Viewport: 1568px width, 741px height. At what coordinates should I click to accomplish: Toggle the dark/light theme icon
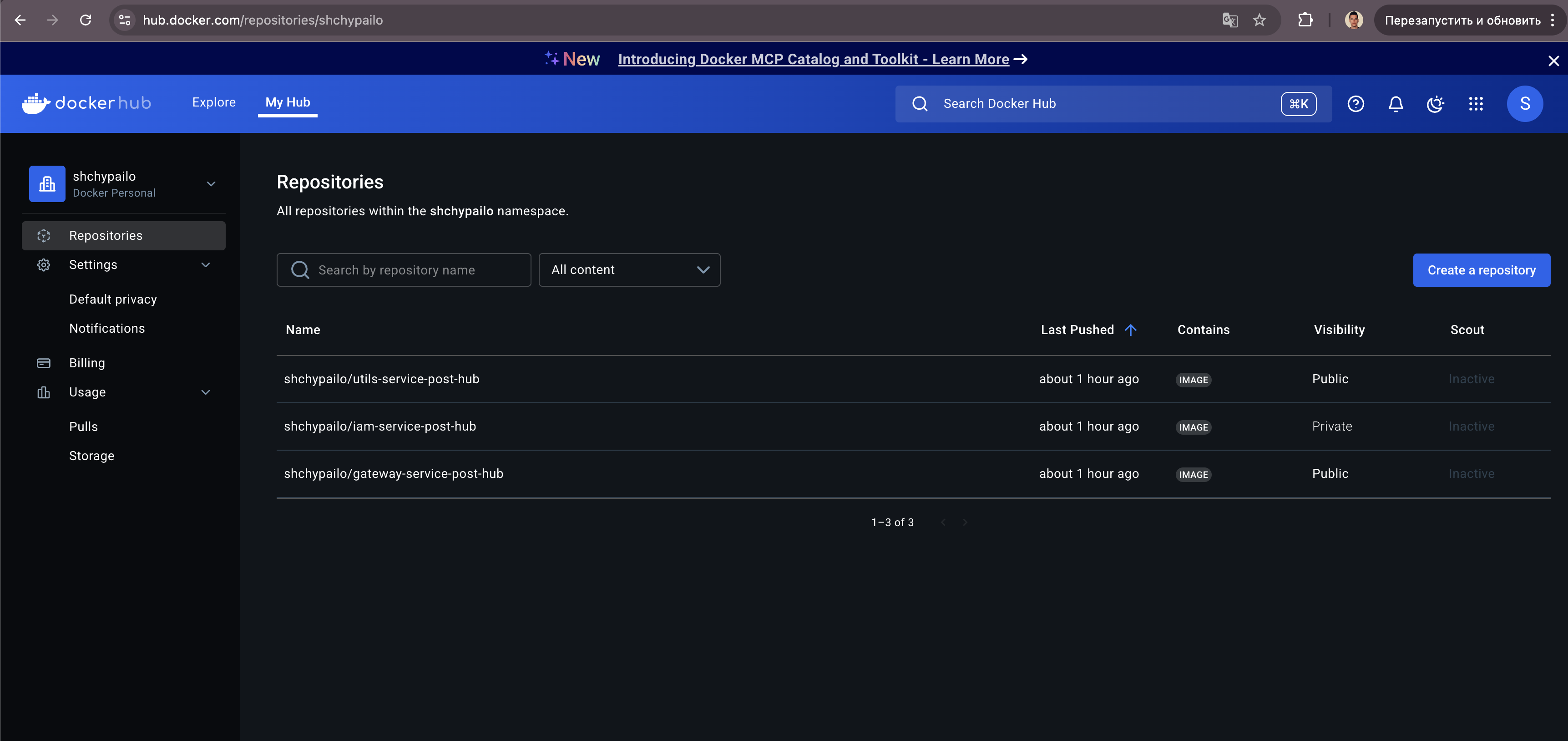tap(1435, 103)
